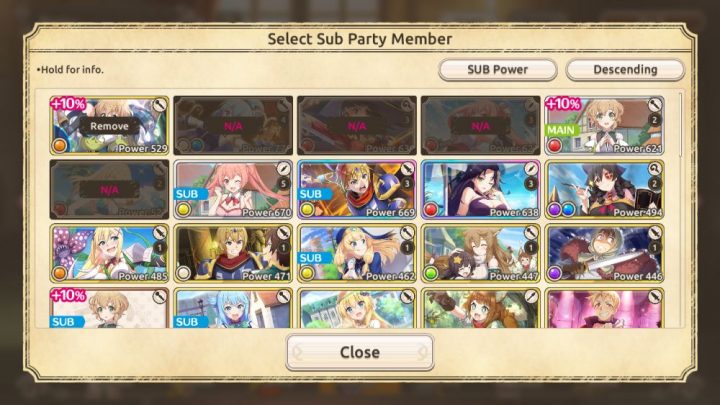The image size is (720, 405).
Task: Click the red element orb on Power 638 card
Action: pos(431,209)
